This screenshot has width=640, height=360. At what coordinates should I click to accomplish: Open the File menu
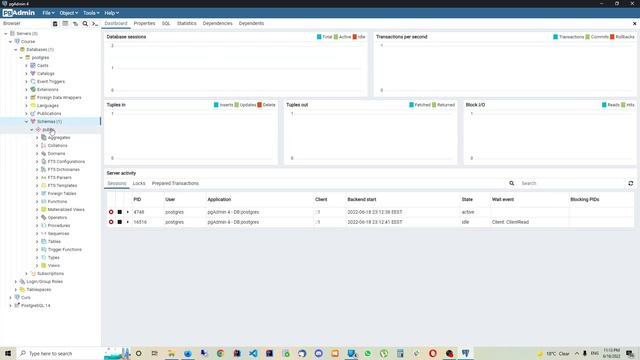pyautogui.click(x=48, y=13)
